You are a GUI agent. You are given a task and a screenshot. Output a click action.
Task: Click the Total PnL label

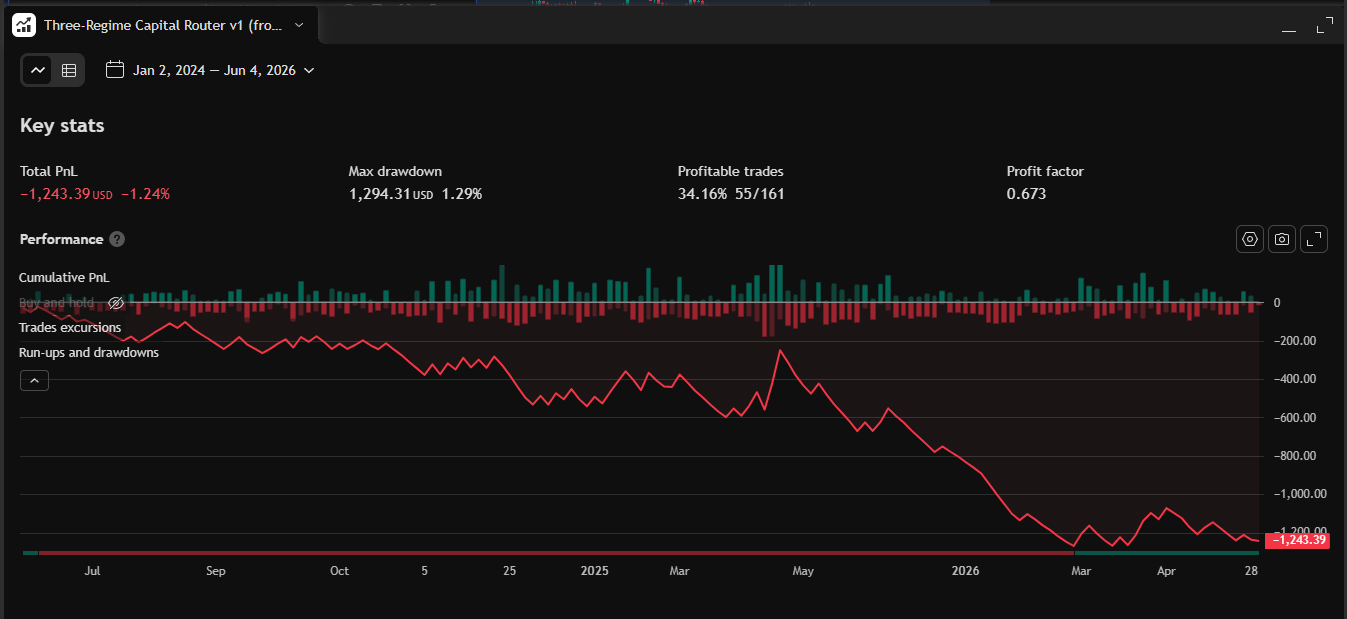tap(48, 171)
